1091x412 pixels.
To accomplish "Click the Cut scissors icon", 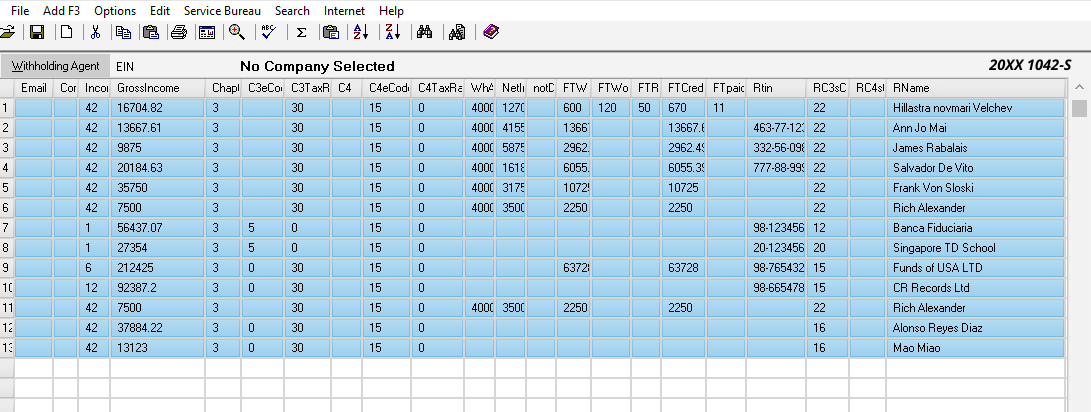I will (95, 32).
